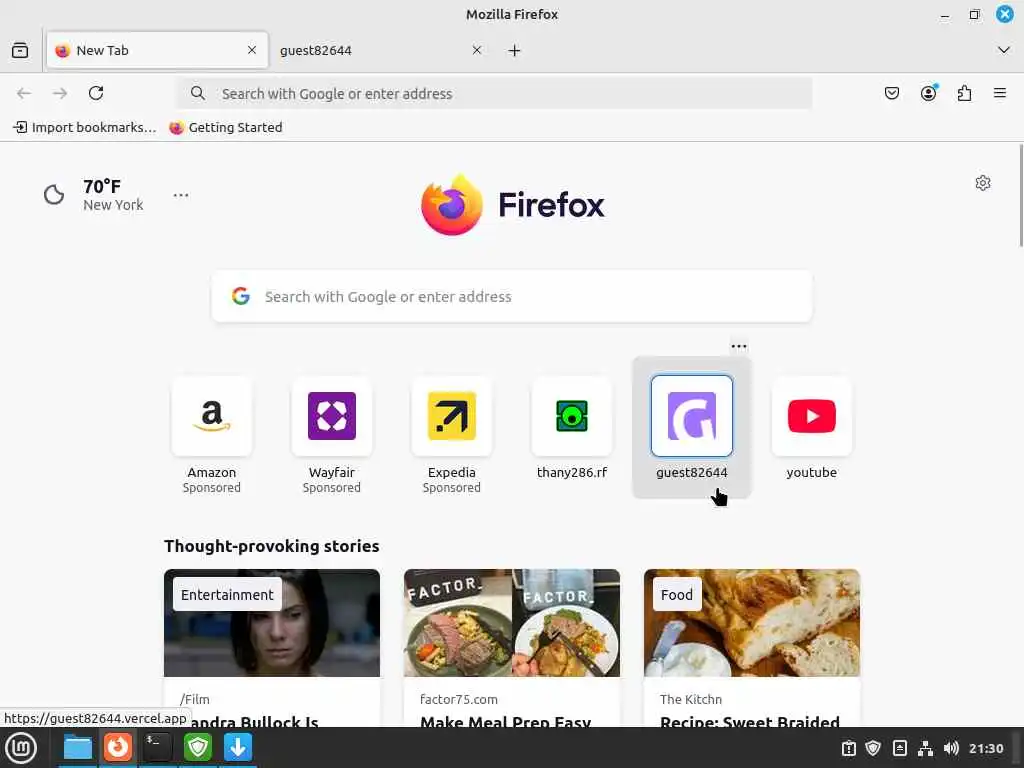Open the update shield tray icon
Viewport: 1024px width, 768px height.
click(x=873, y=748)
